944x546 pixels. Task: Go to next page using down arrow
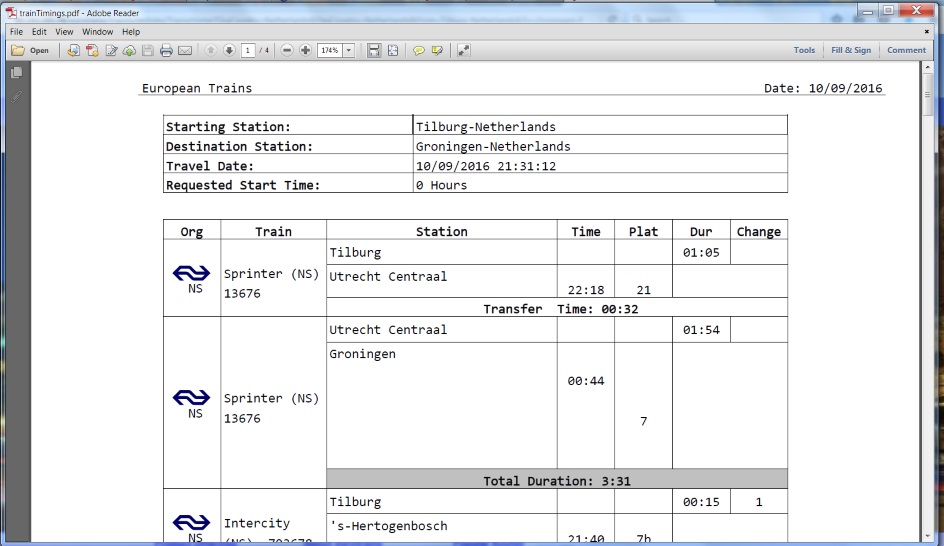tap(229, 51)
